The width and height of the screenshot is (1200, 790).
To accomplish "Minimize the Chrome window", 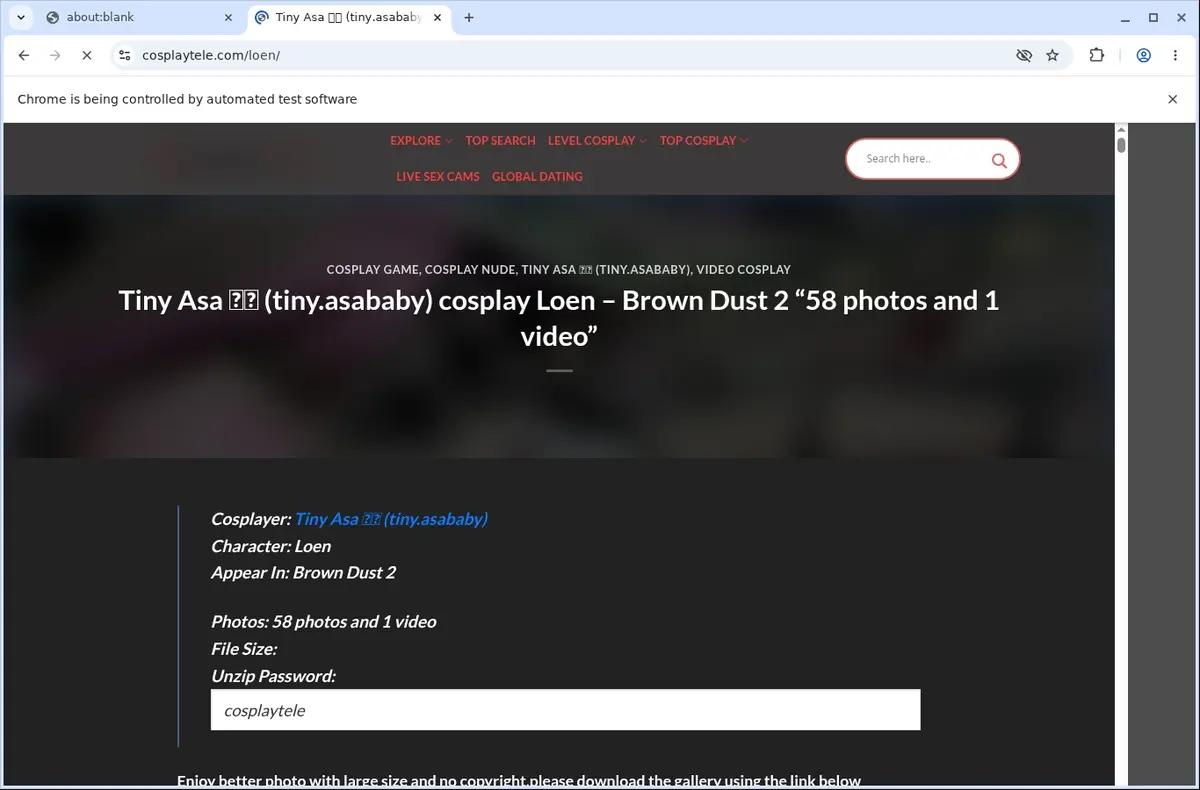I will (x=1126, y=17).
